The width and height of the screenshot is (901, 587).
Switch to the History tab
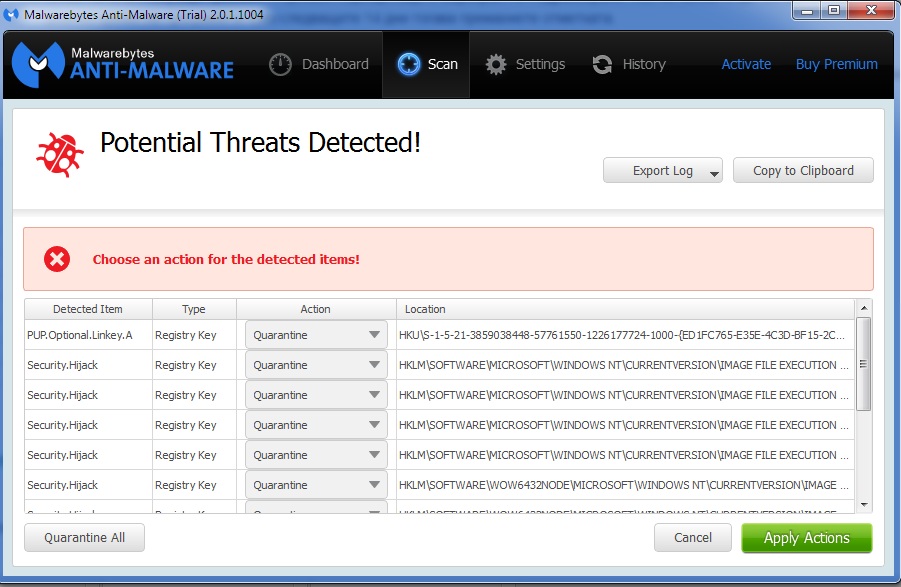tap(629, 64)
